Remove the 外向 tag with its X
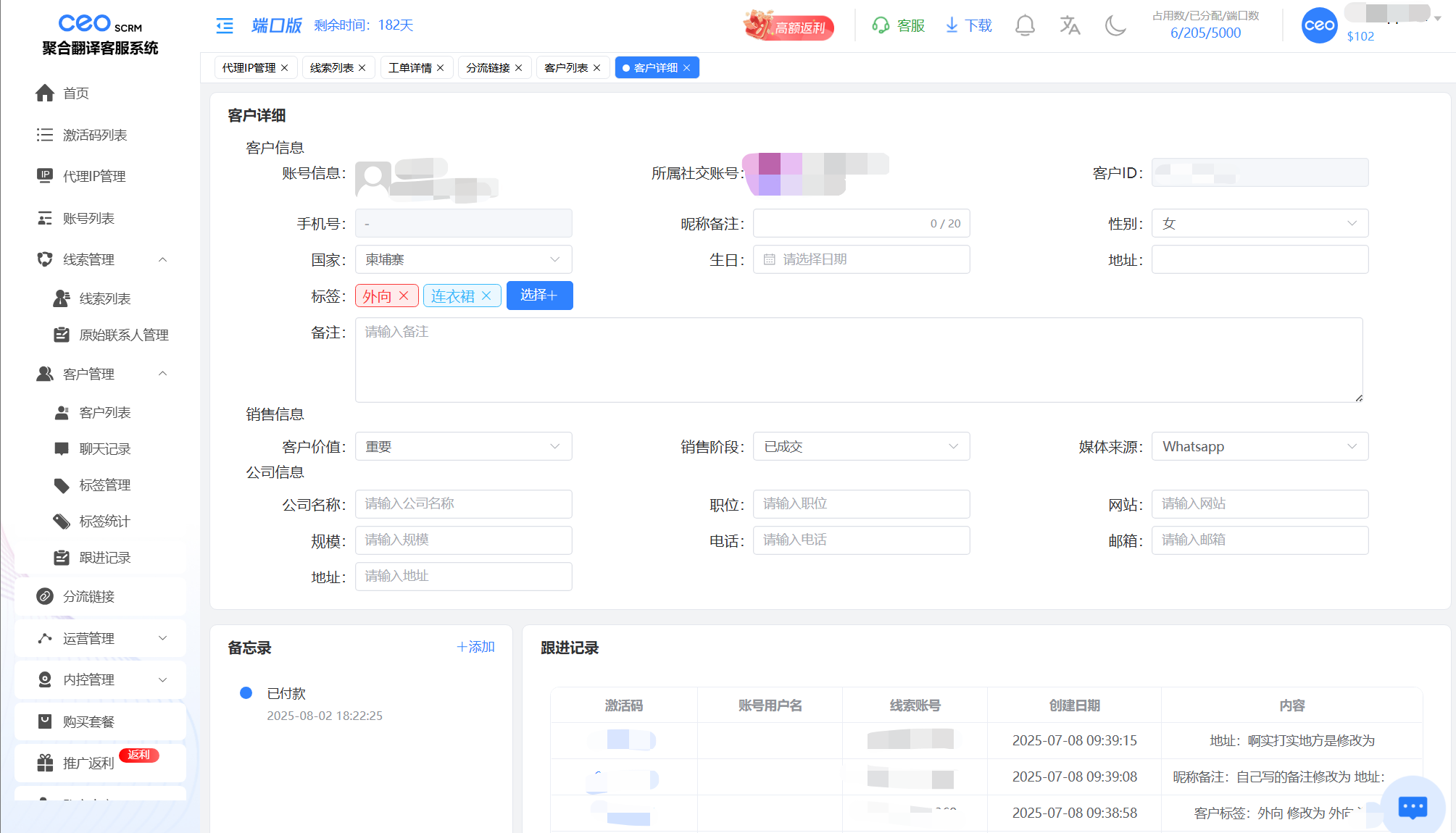 (404, 296)
